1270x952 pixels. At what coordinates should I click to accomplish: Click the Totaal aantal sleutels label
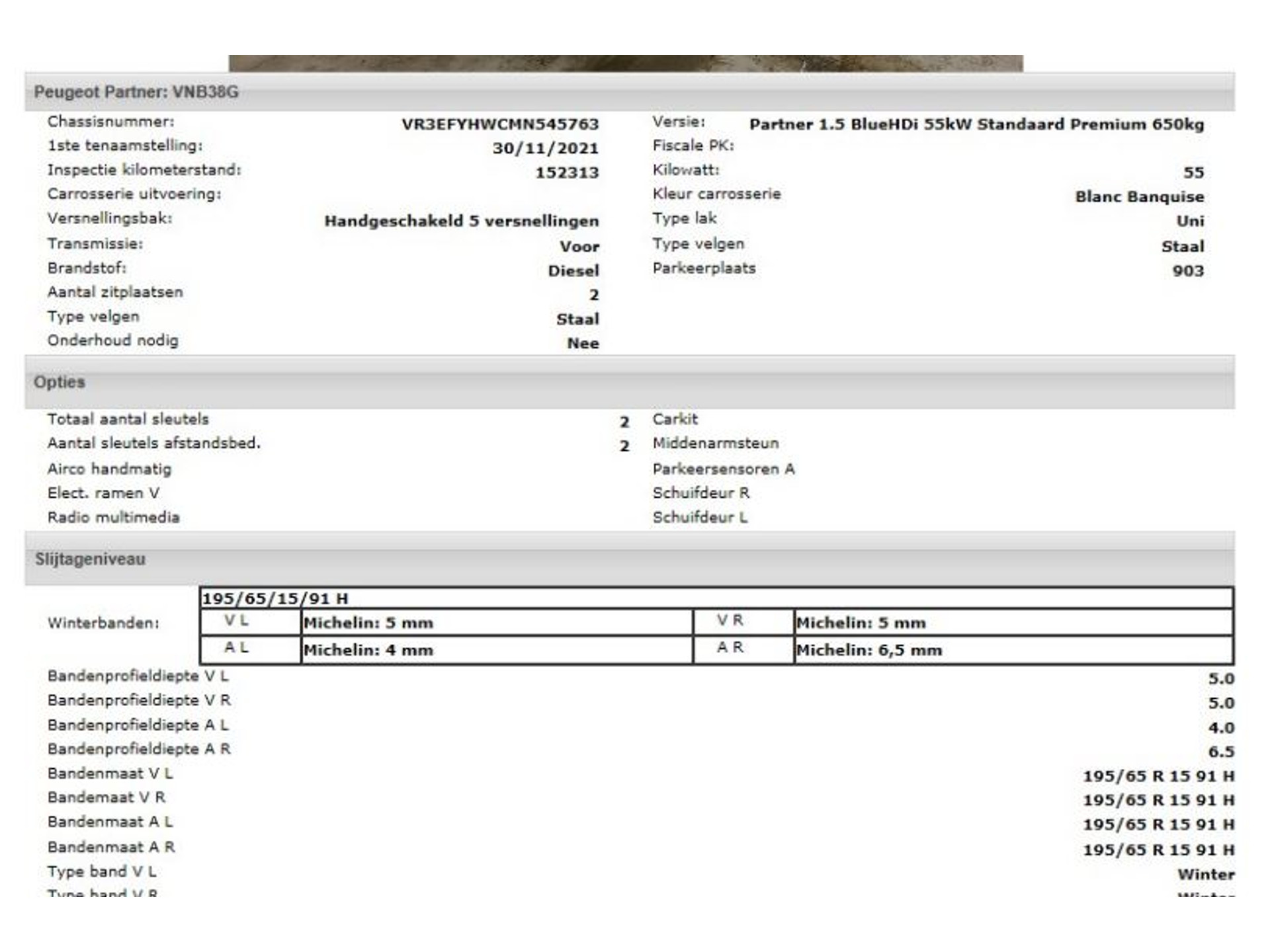pyautogui.click(x=128, y=419)
